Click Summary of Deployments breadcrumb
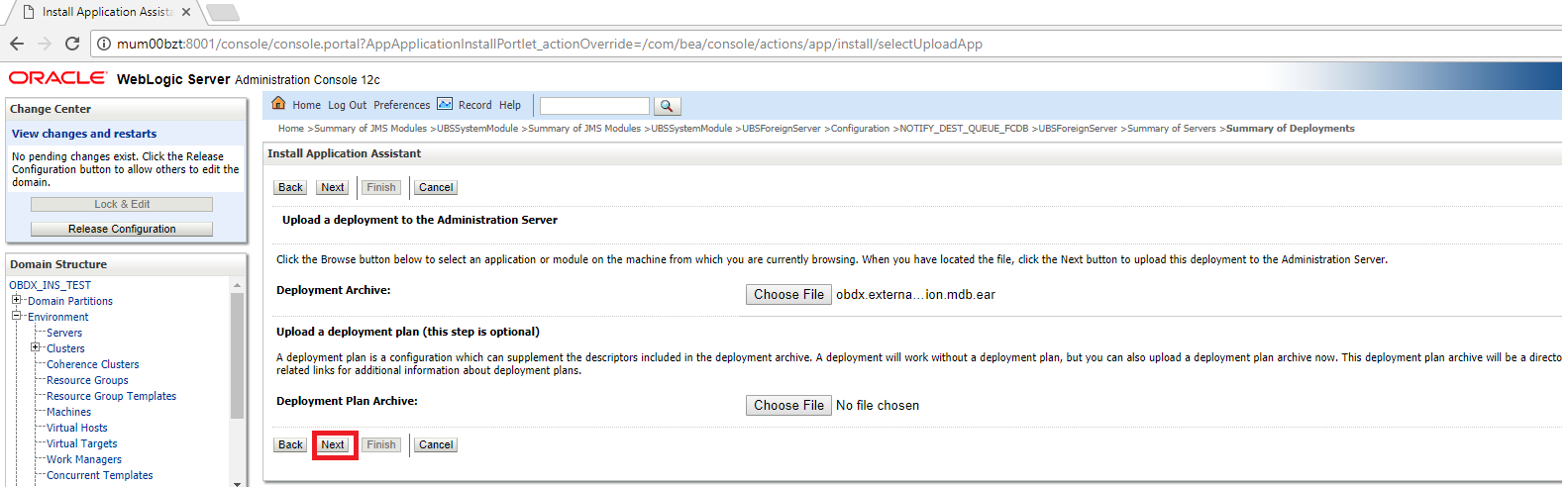 [x=1291, y=129]
